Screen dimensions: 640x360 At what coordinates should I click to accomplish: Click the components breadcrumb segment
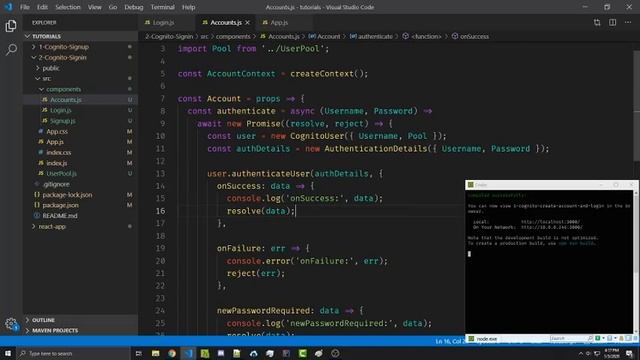pos(233,36)
